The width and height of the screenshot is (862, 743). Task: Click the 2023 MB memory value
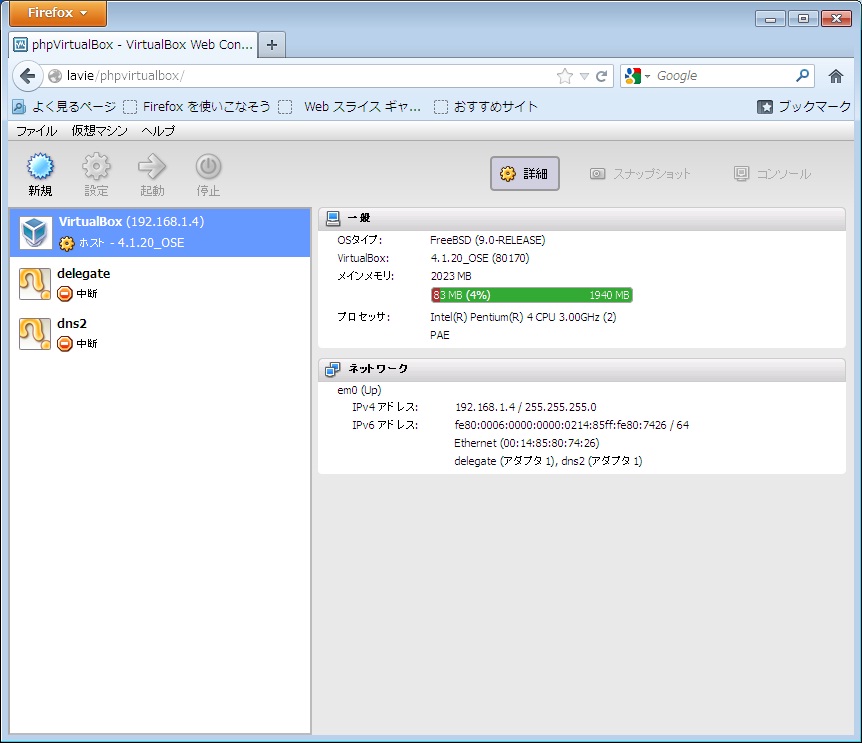451,276
